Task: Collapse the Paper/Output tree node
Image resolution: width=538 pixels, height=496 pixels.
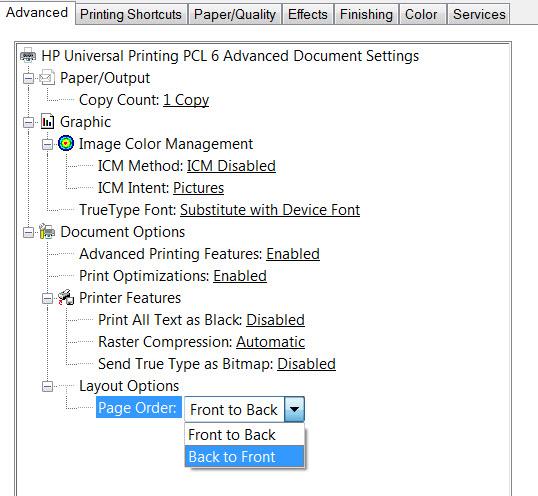Action: point(28,79)
